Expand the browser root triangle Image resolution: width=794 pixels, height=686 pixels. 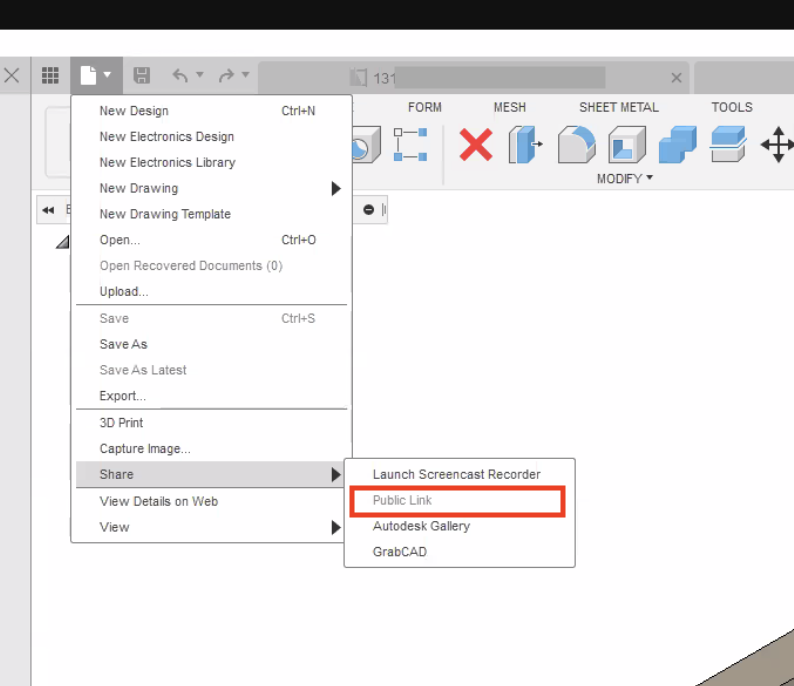point(62,243)
